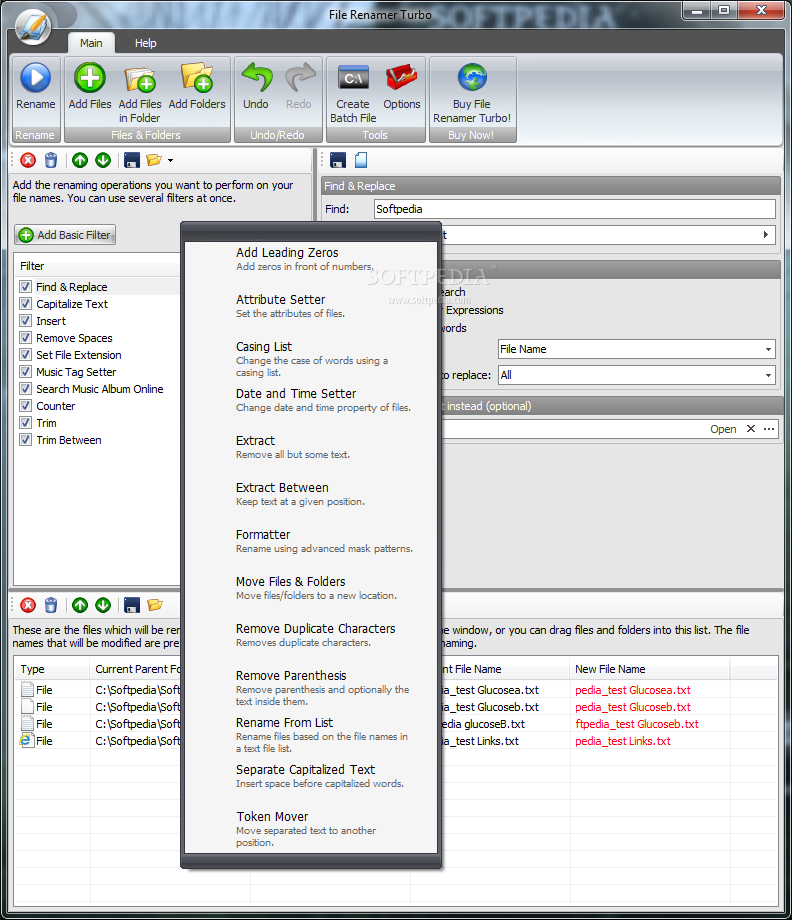Uncheck Music Tag Setter filter
The height and width of the screenshot is (920, 792).
[25, 371]
